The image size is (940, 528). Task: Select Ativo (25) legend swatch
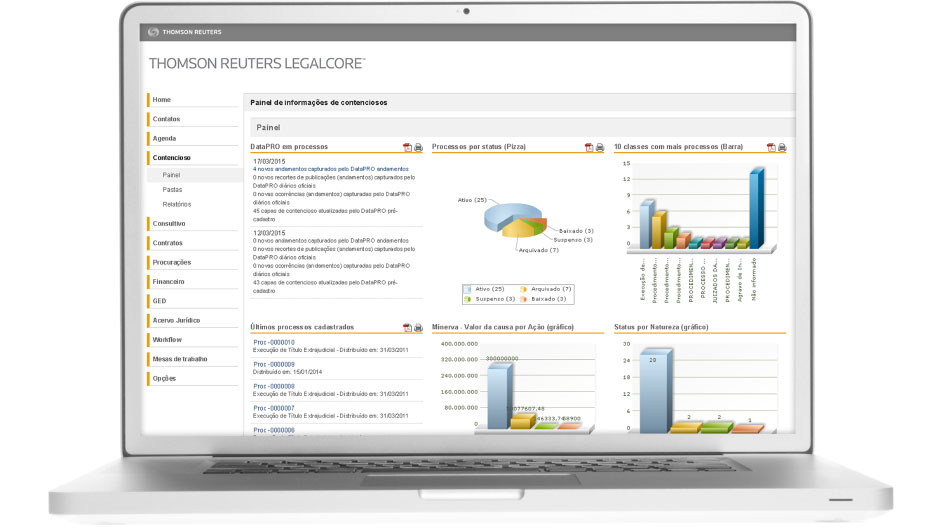[468, 289]
